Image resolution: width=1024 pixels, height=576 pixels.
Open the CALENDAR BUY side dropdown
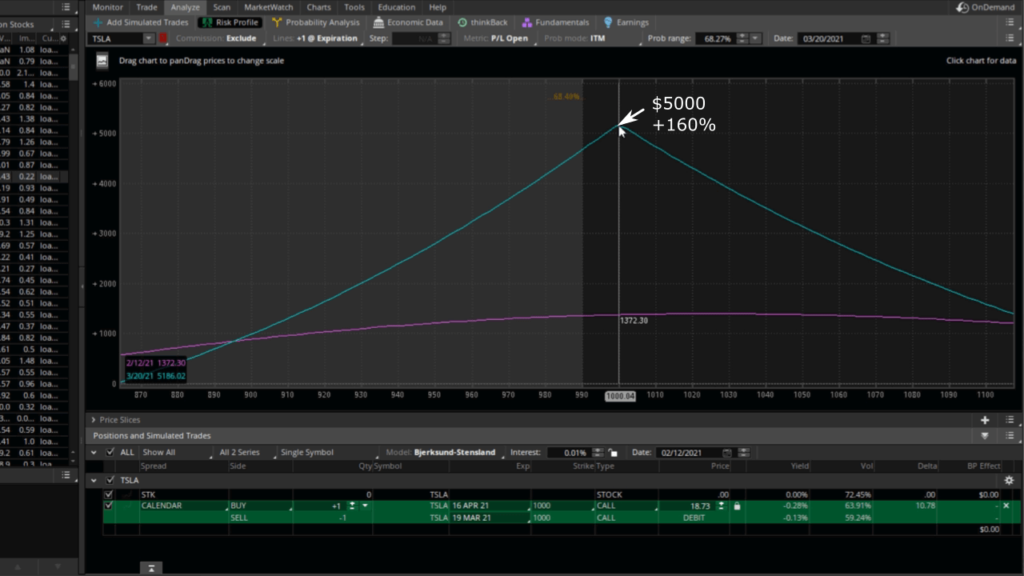click(260, 505)
